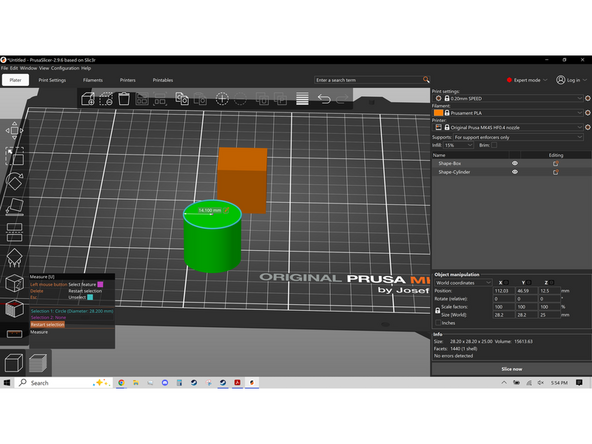Click the Add object toolbar icon
The width and height of the screenshot is (592, 444).
click(x=88, y=99)
